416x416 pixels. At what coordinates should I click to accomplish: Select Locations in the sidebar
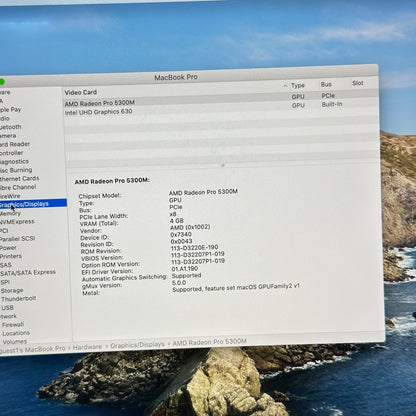[x=16, y=333]
